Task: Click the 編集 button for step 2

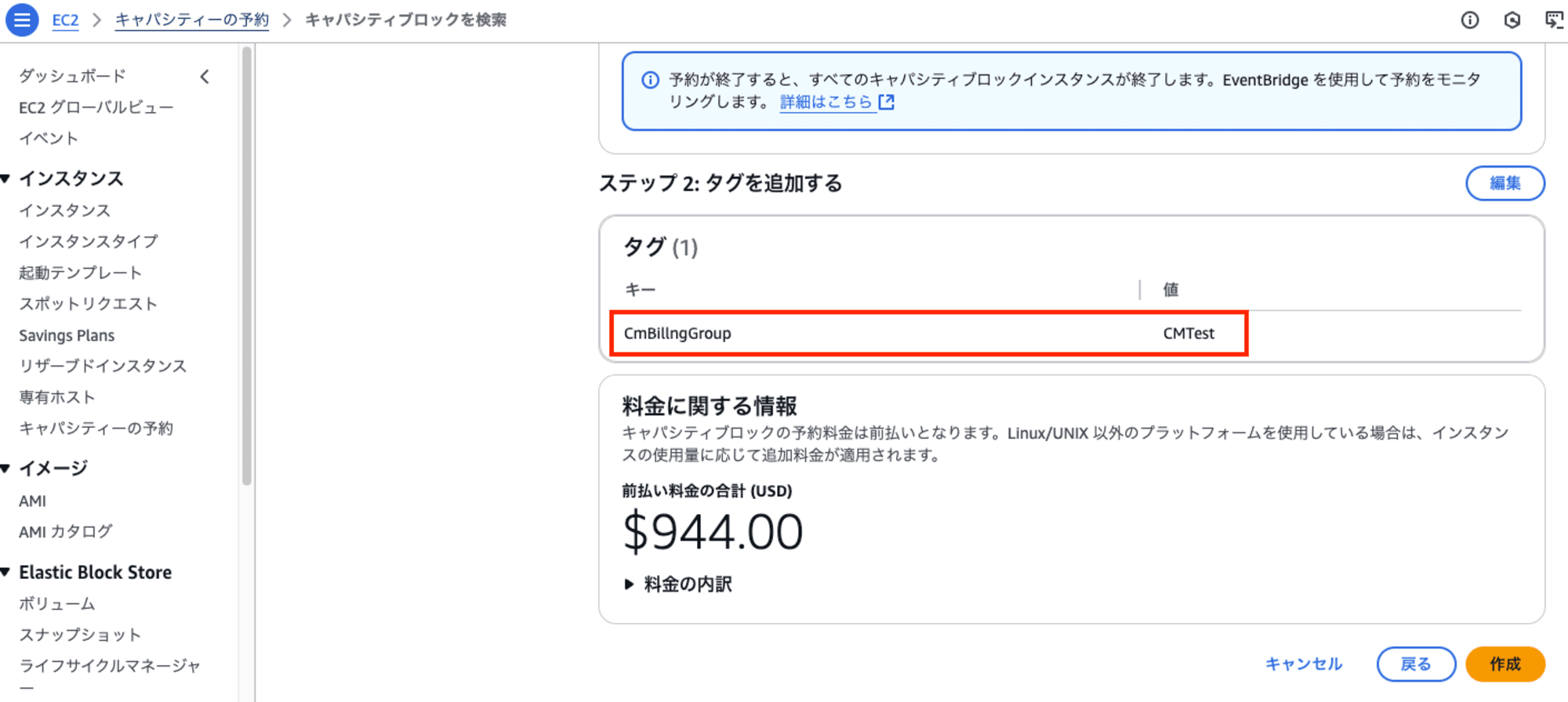Action: click(1505, 183)
